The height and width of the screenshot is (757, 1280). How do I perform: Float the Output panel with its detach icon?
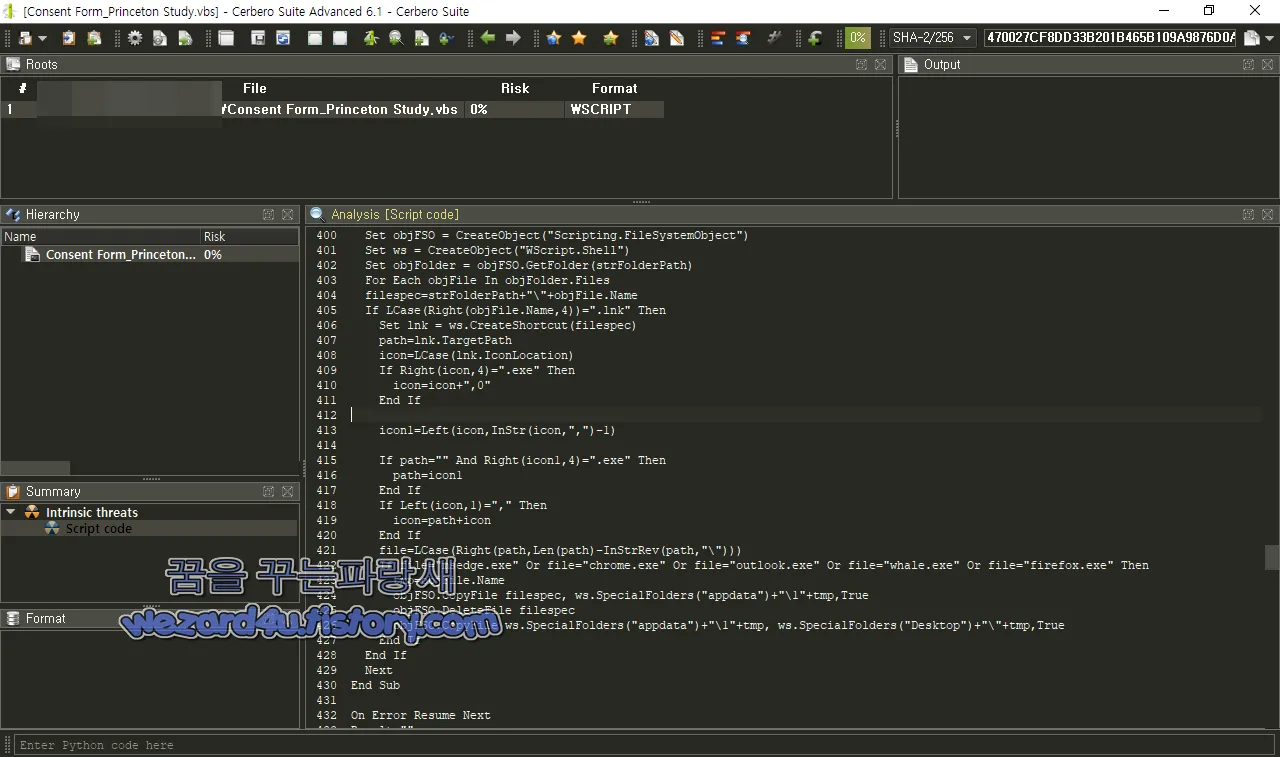tap(1249, 64)
